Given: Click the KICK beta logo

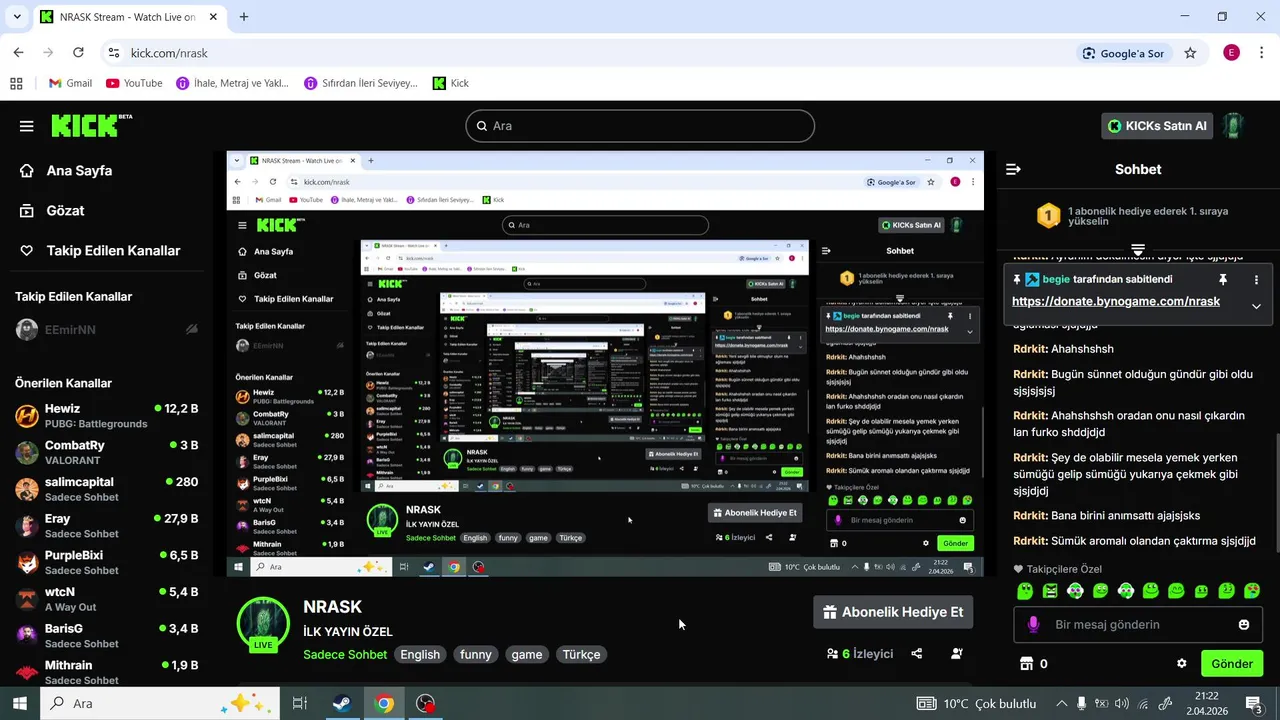Looking at the screenshot, I should tap(91, 125).
